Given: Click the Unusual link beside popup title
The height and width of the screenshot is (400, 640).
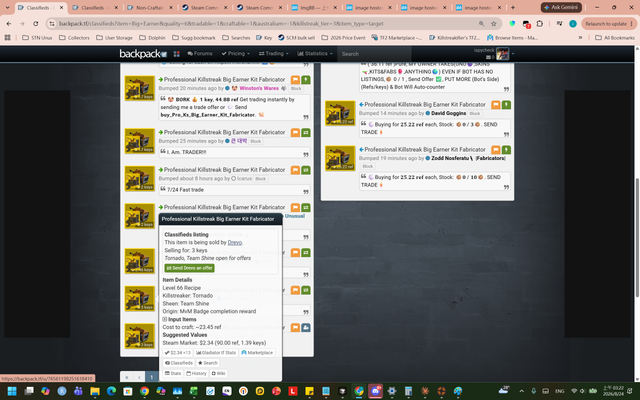Looking at the screenshot, I should (295, 216).
